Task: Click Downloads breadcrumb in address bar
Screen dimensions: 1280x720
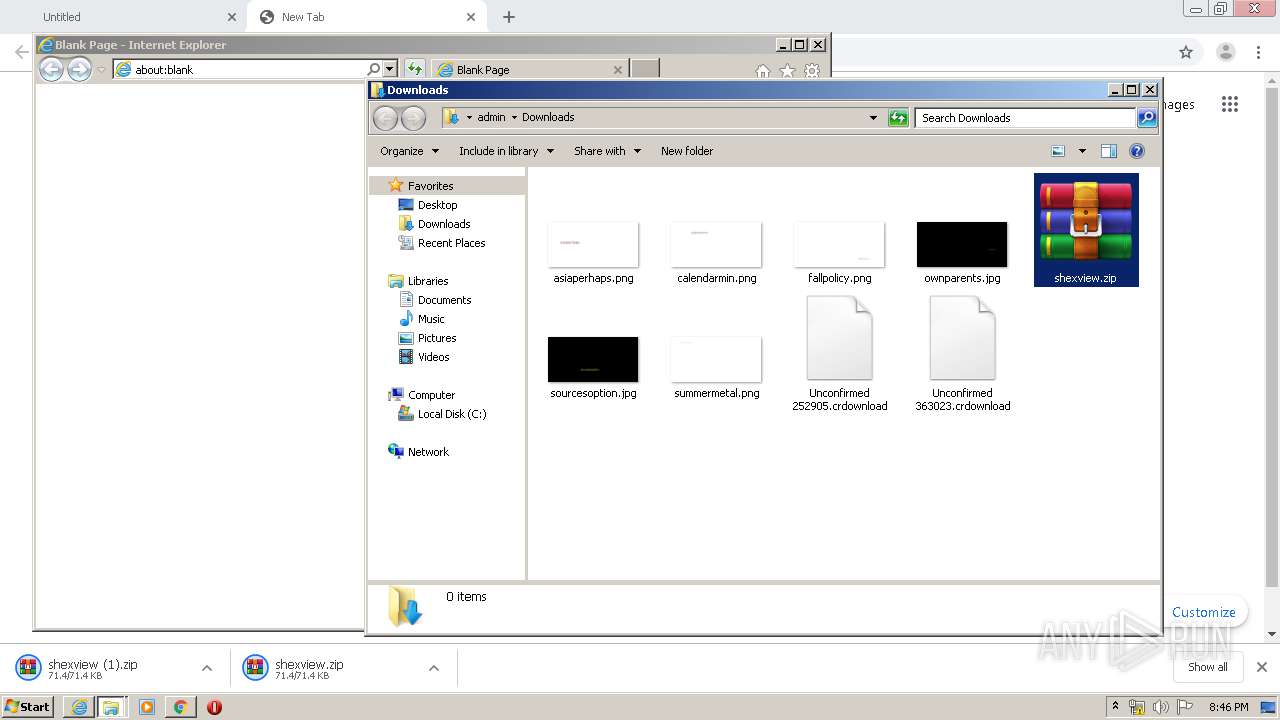Action: pyautogui.click(x=548, y=117)
